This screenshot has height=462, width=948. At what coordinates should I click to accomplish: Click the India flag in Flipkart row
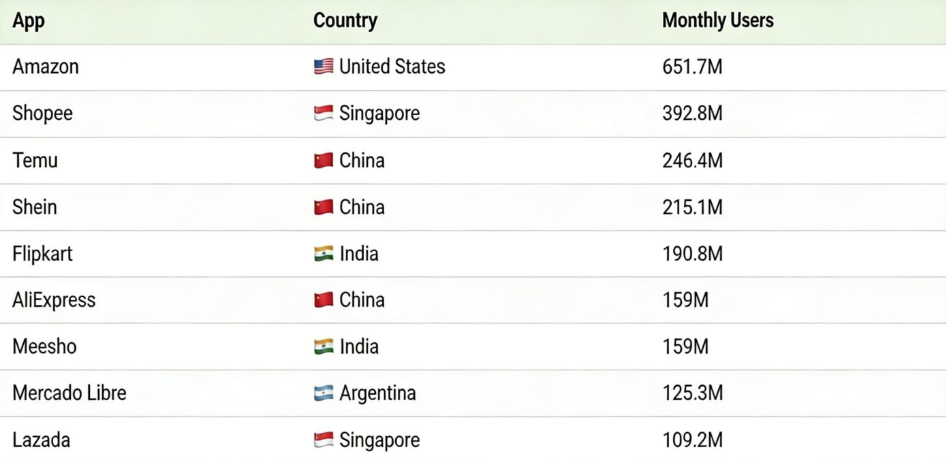(x=323, y=254)
